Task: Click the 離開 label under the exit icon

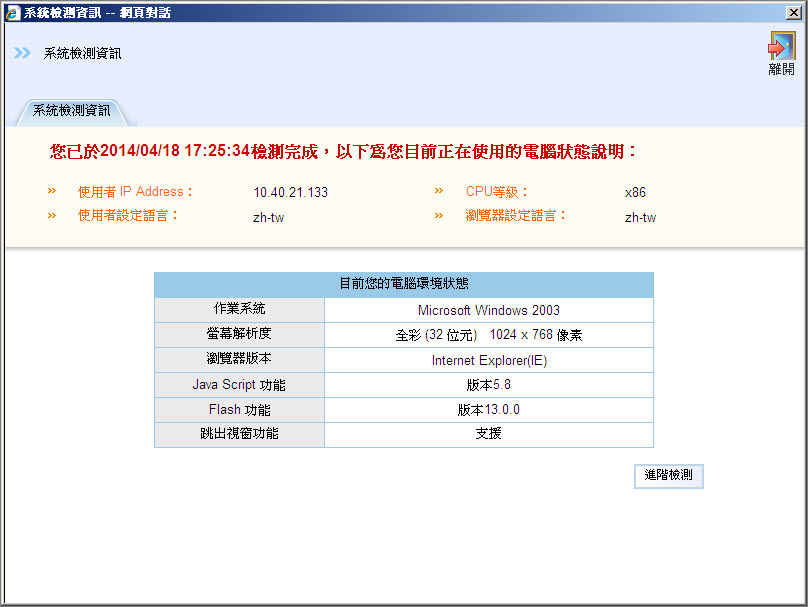Action: pos(781,69)
